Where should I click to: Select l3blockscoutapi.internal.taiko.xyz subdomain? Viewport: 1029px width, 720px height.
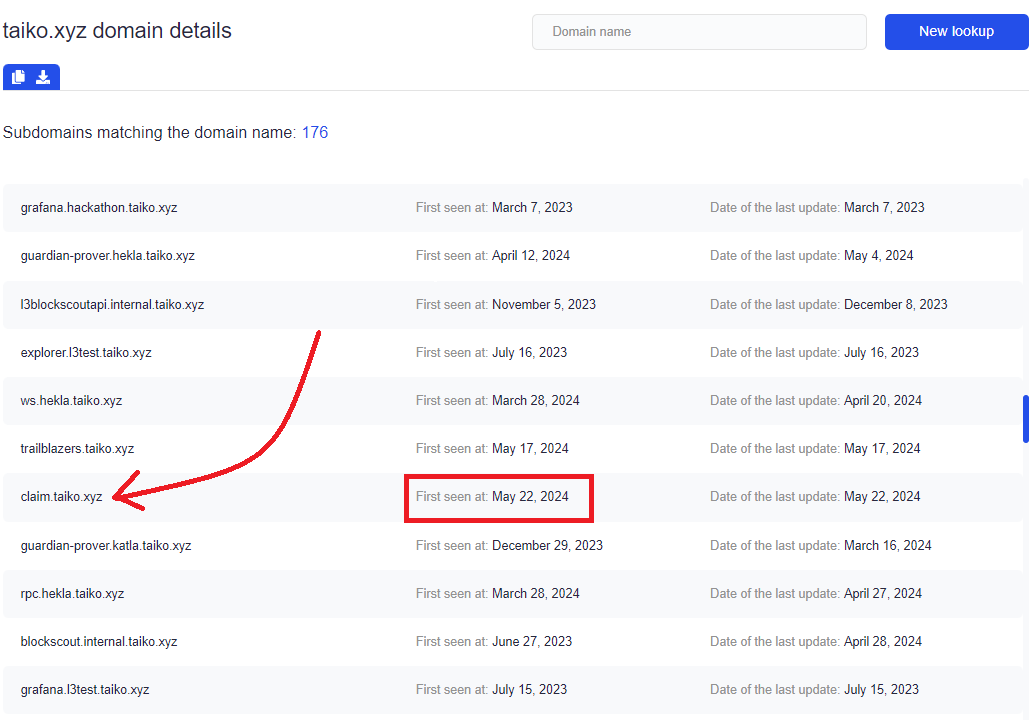pos(112,305)
